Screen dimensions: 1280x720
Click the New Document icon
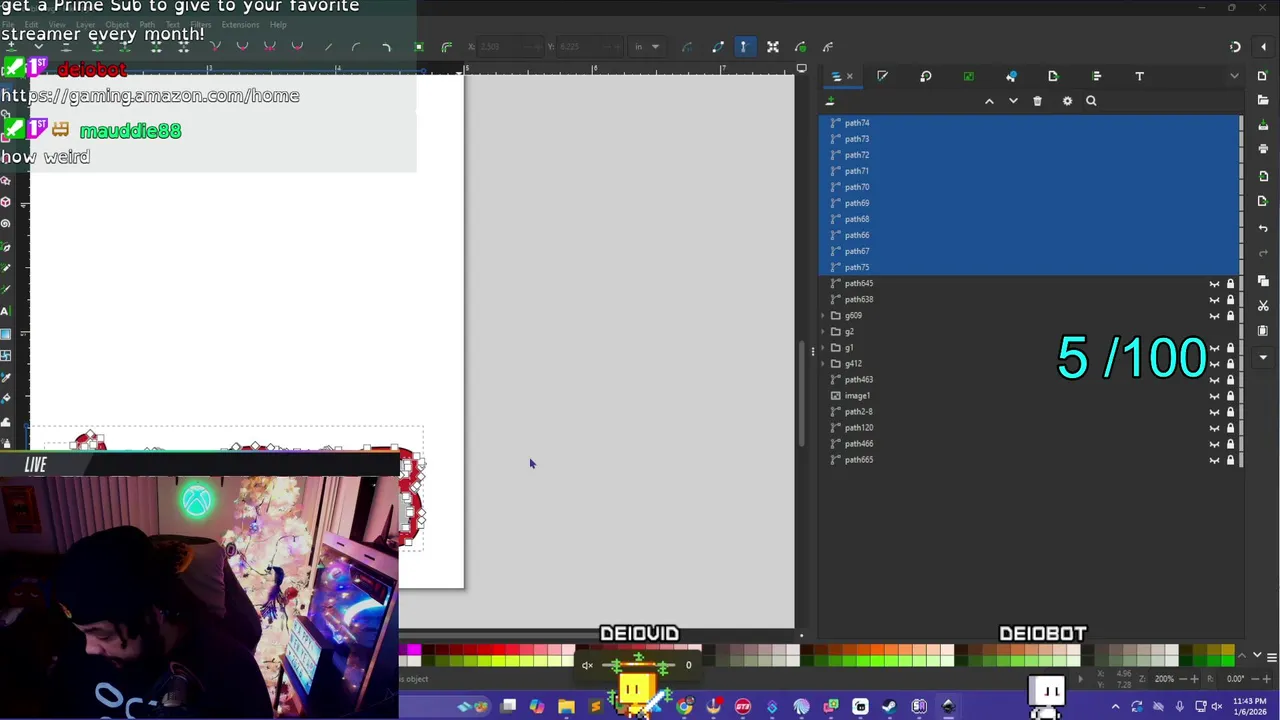tap(1263, 76)
